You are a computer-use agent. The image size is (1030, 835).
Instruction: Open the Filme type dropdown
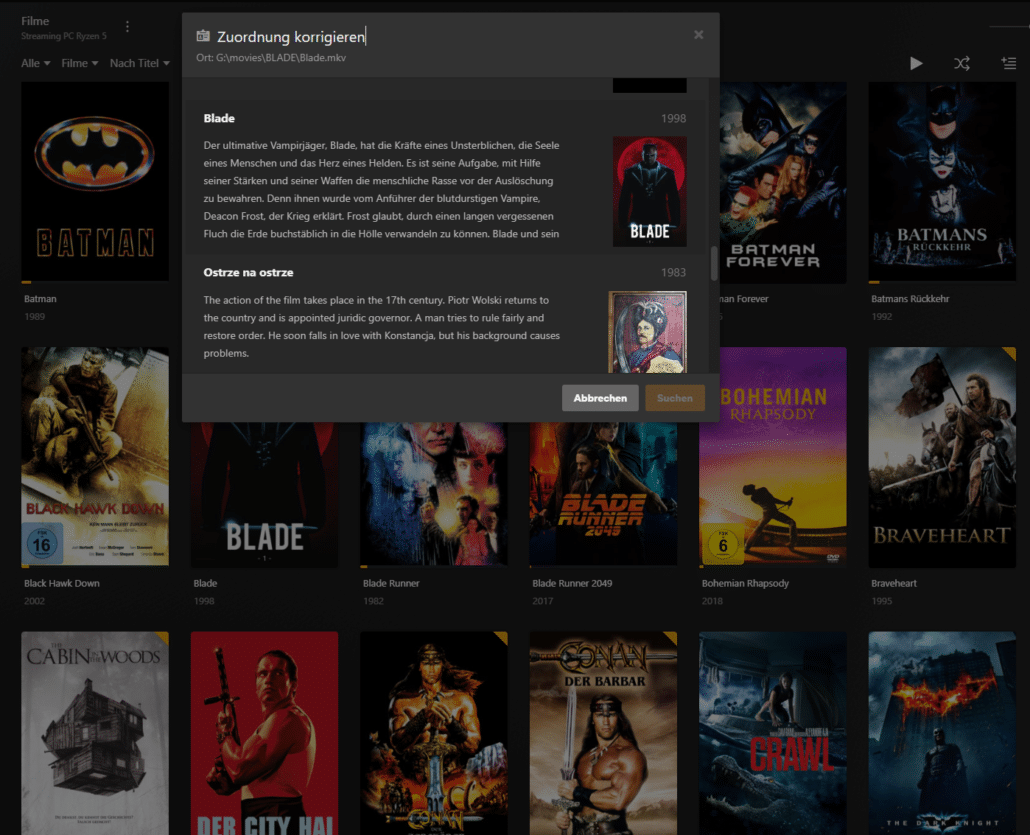click(x=79, y=63)
